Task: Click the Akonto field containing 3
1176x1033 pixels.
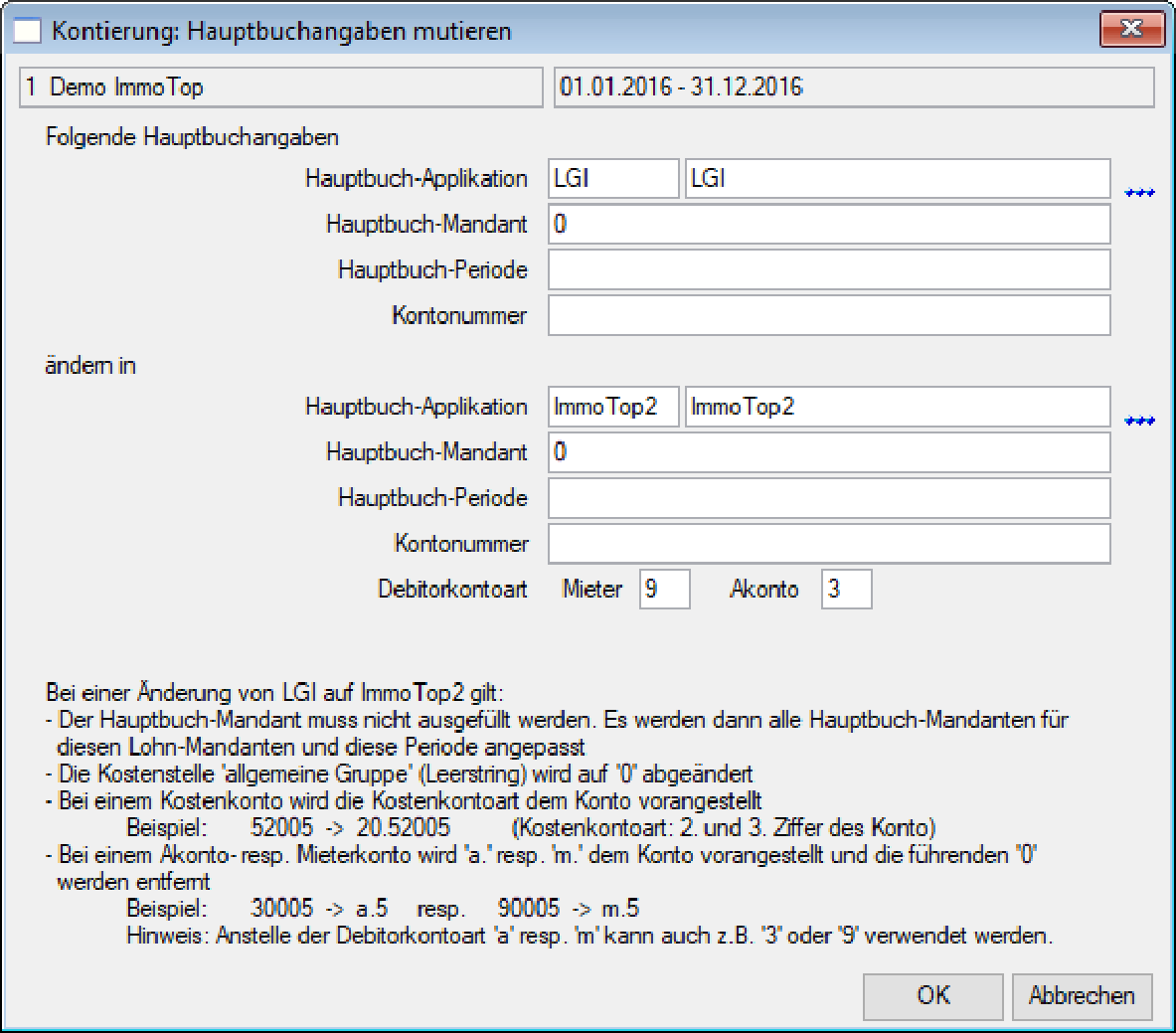Action: [x=846, y=589]
